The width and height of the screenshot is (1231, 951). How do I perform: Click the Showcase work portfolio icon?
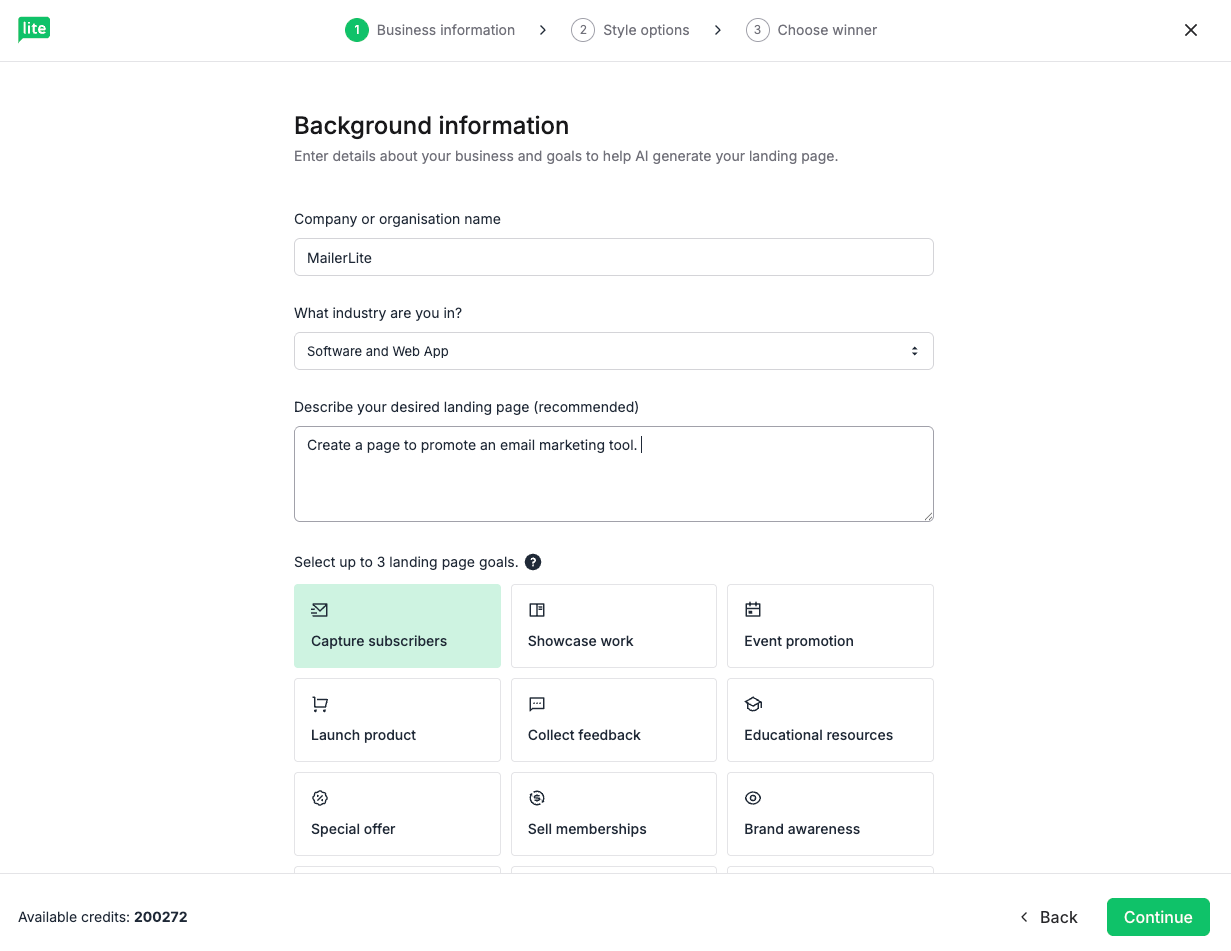(x=536, y=610)
